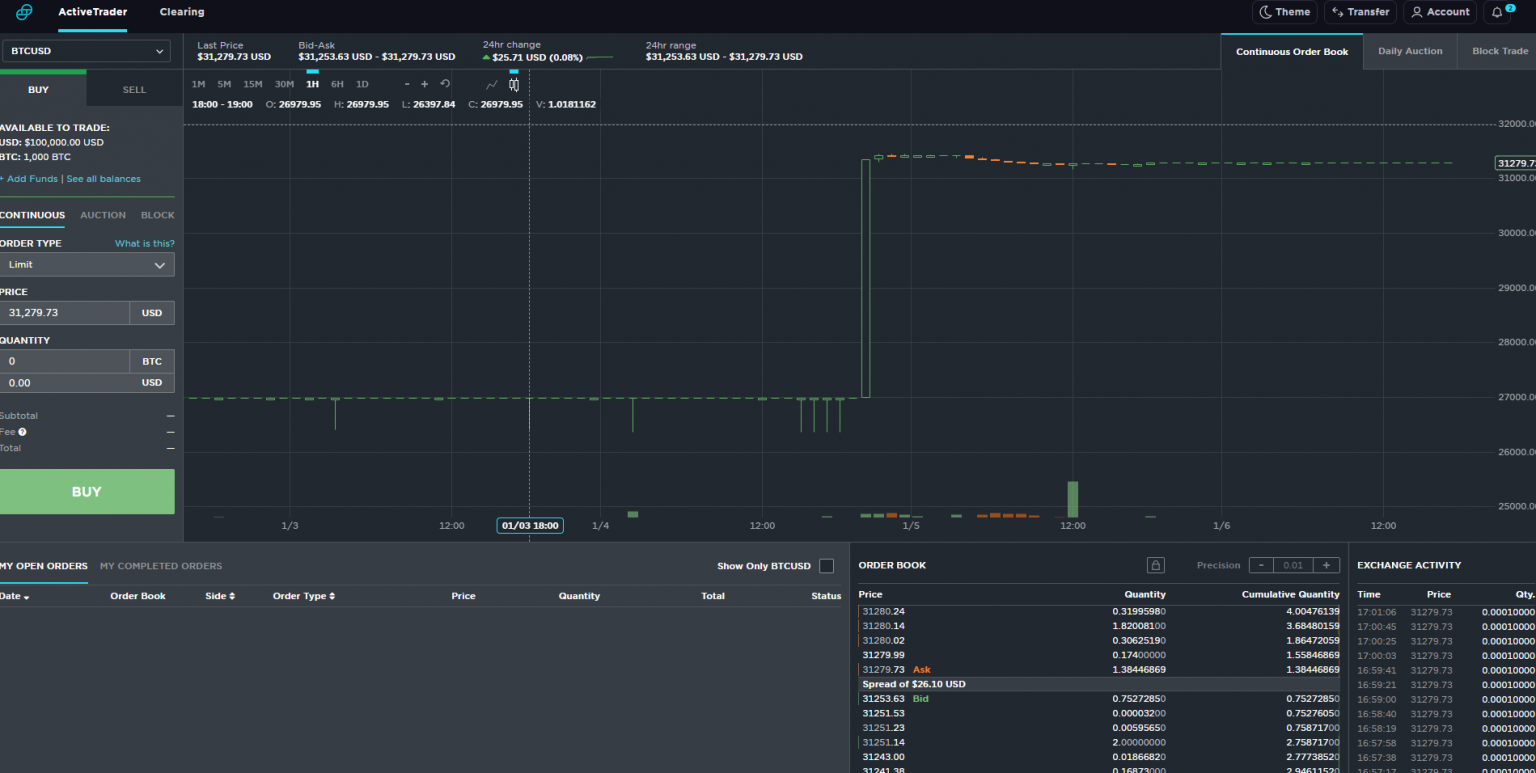1536x773 pixels.
Task: Toggle the Theme setting
Action: click(1284, 12)
